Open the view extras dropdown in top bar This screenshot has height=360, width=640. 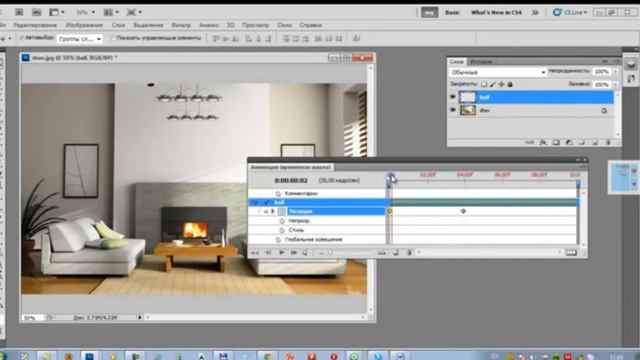pyautogui.click(x=57, y=12)
